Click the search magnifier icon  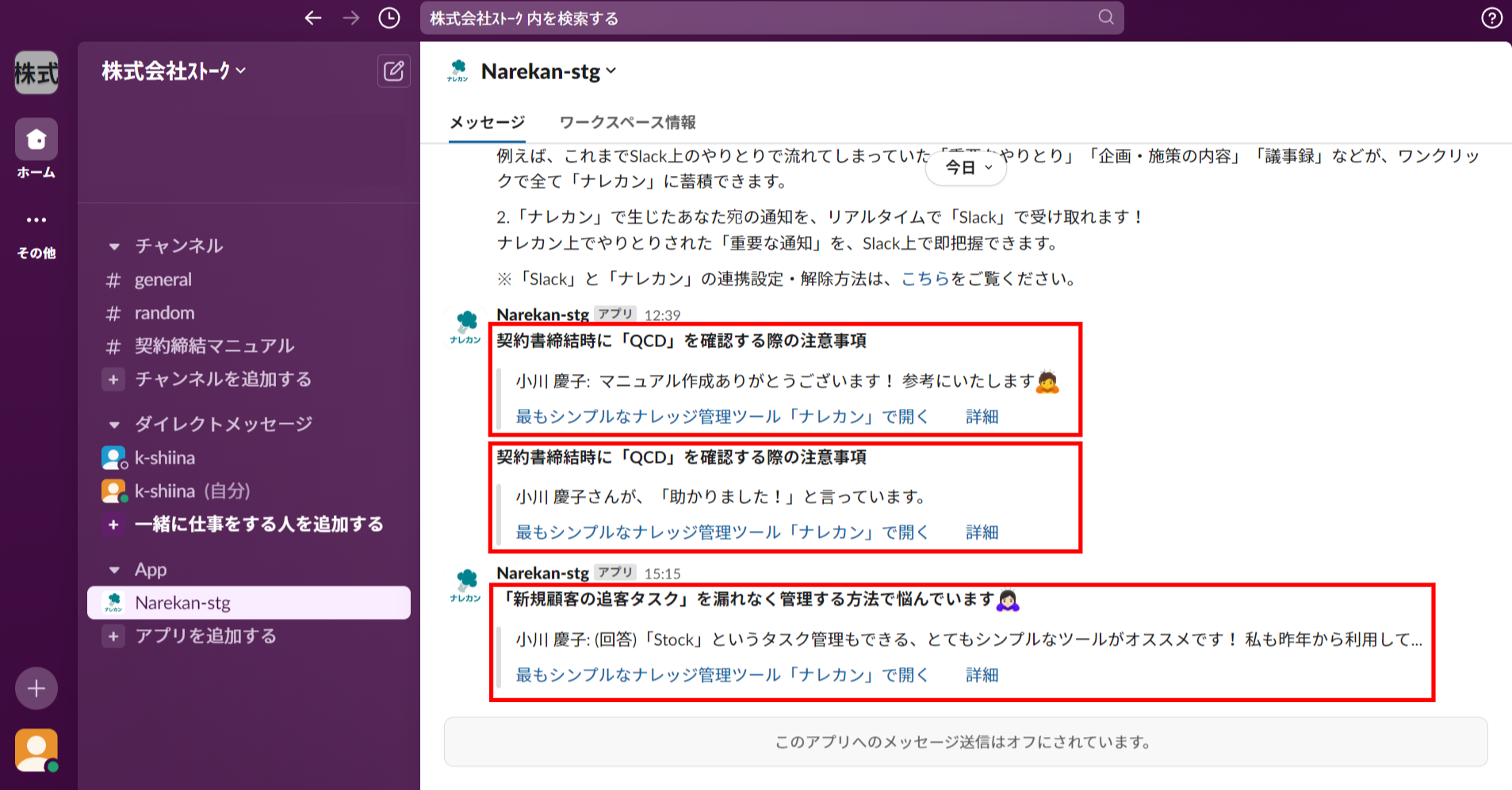[x=1105, y=17]
